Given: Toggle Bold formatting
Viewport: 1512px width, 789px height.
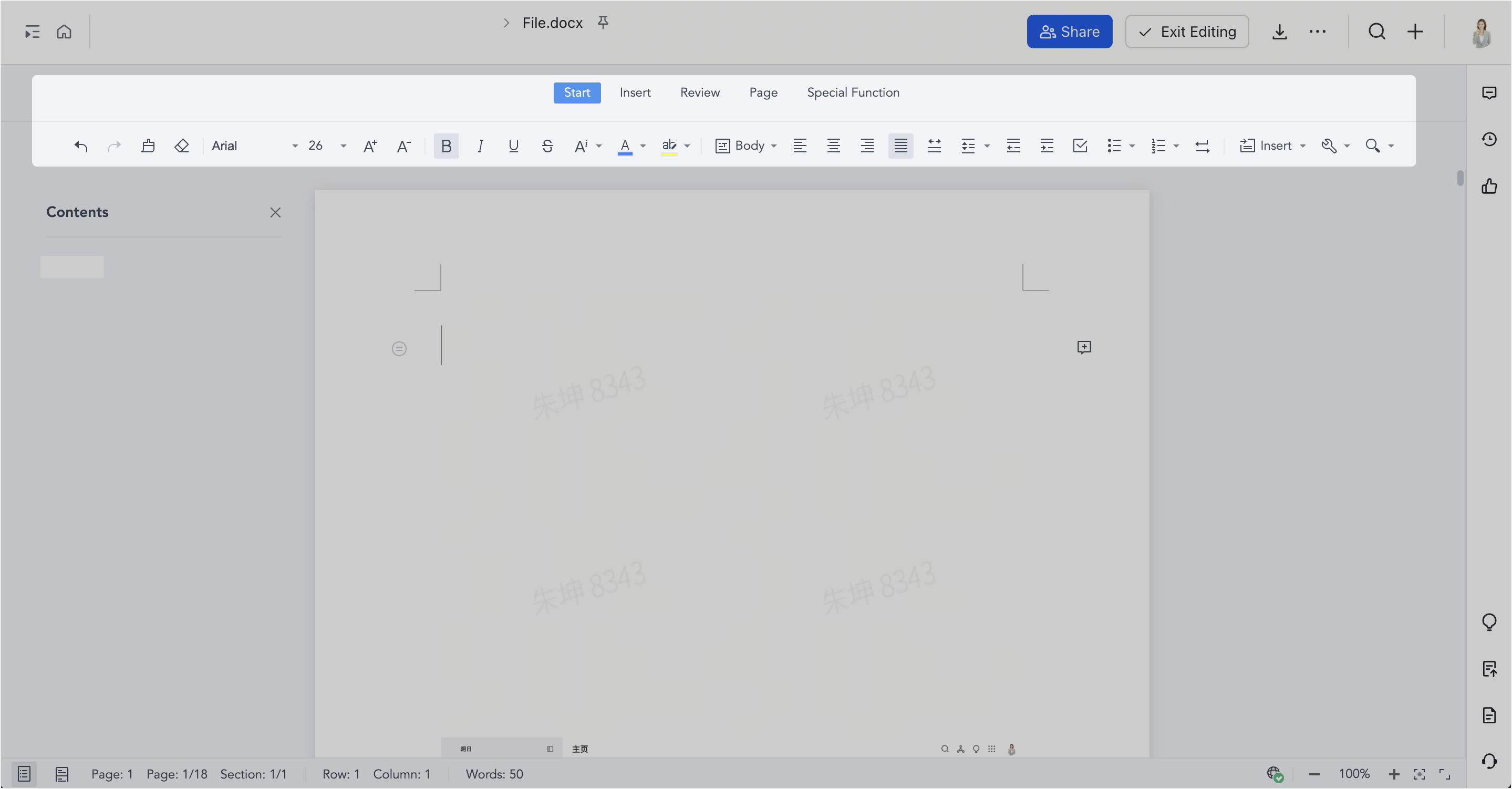Looking at the screenshot, I should pos(446,146).
